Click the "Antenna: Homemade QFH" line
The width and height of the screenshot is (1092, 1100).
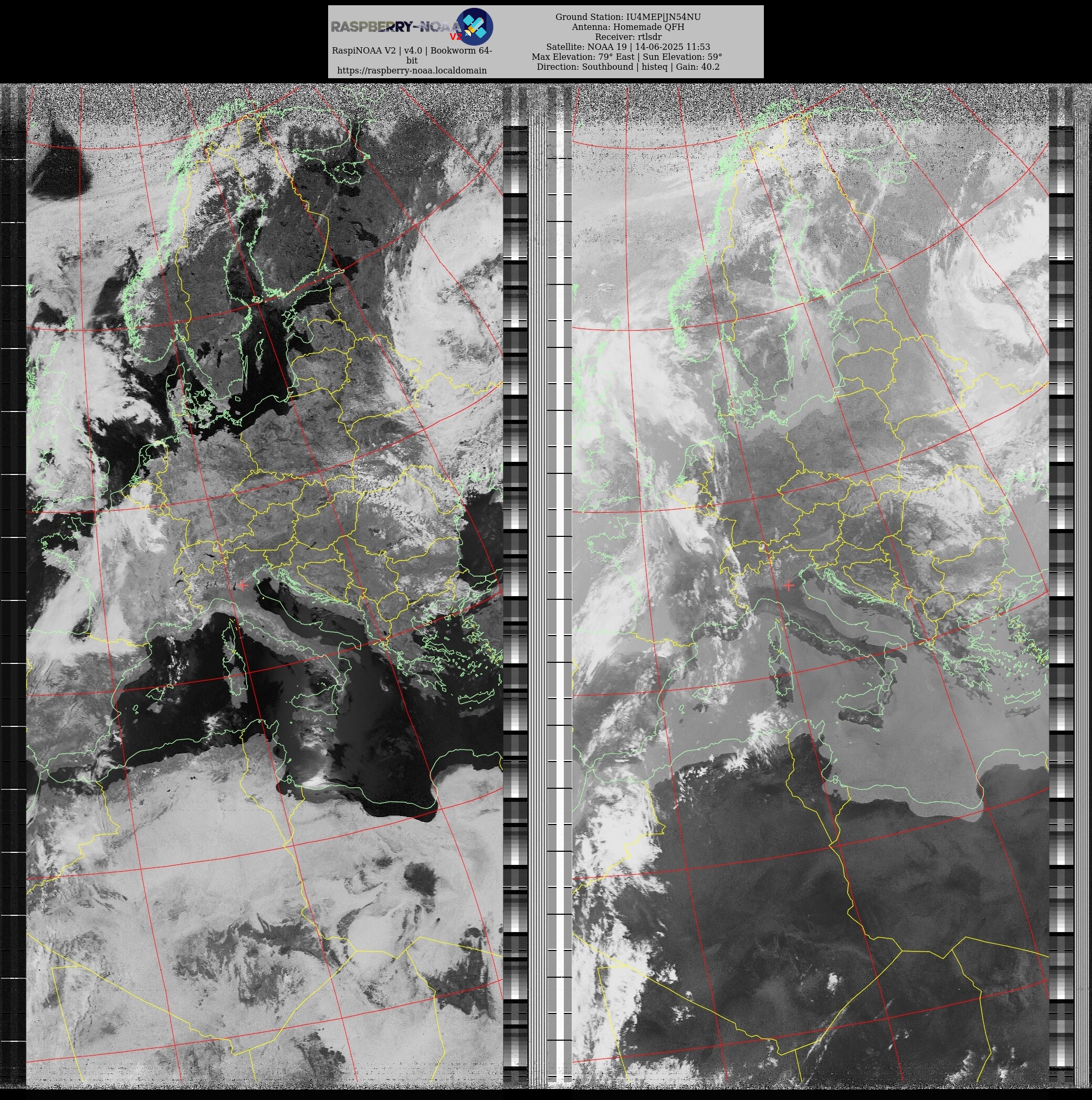tap(628, 27)
